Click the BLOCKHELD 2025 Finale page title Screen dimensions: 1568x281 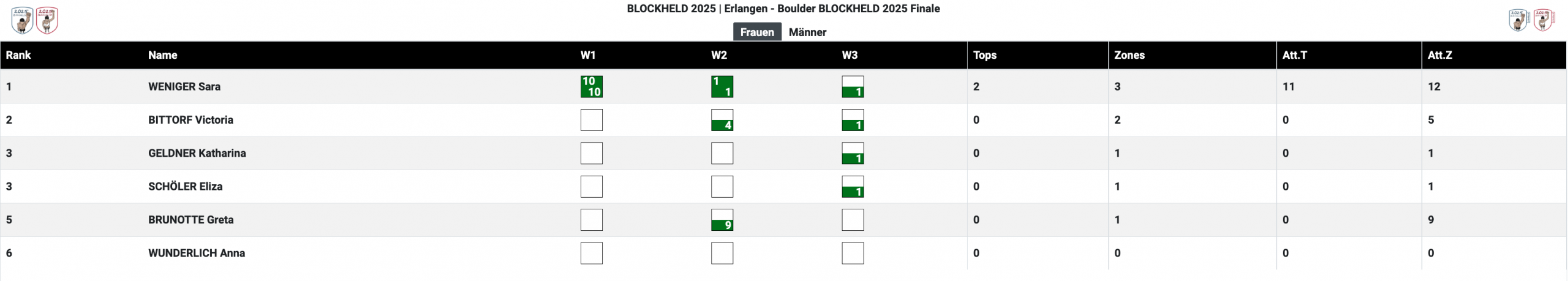click(x=783, y=9)
